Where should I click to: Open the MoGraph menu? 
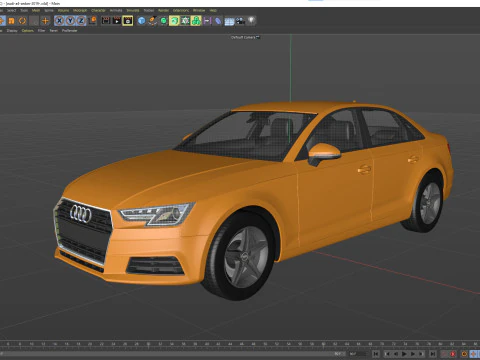[80, 10]
